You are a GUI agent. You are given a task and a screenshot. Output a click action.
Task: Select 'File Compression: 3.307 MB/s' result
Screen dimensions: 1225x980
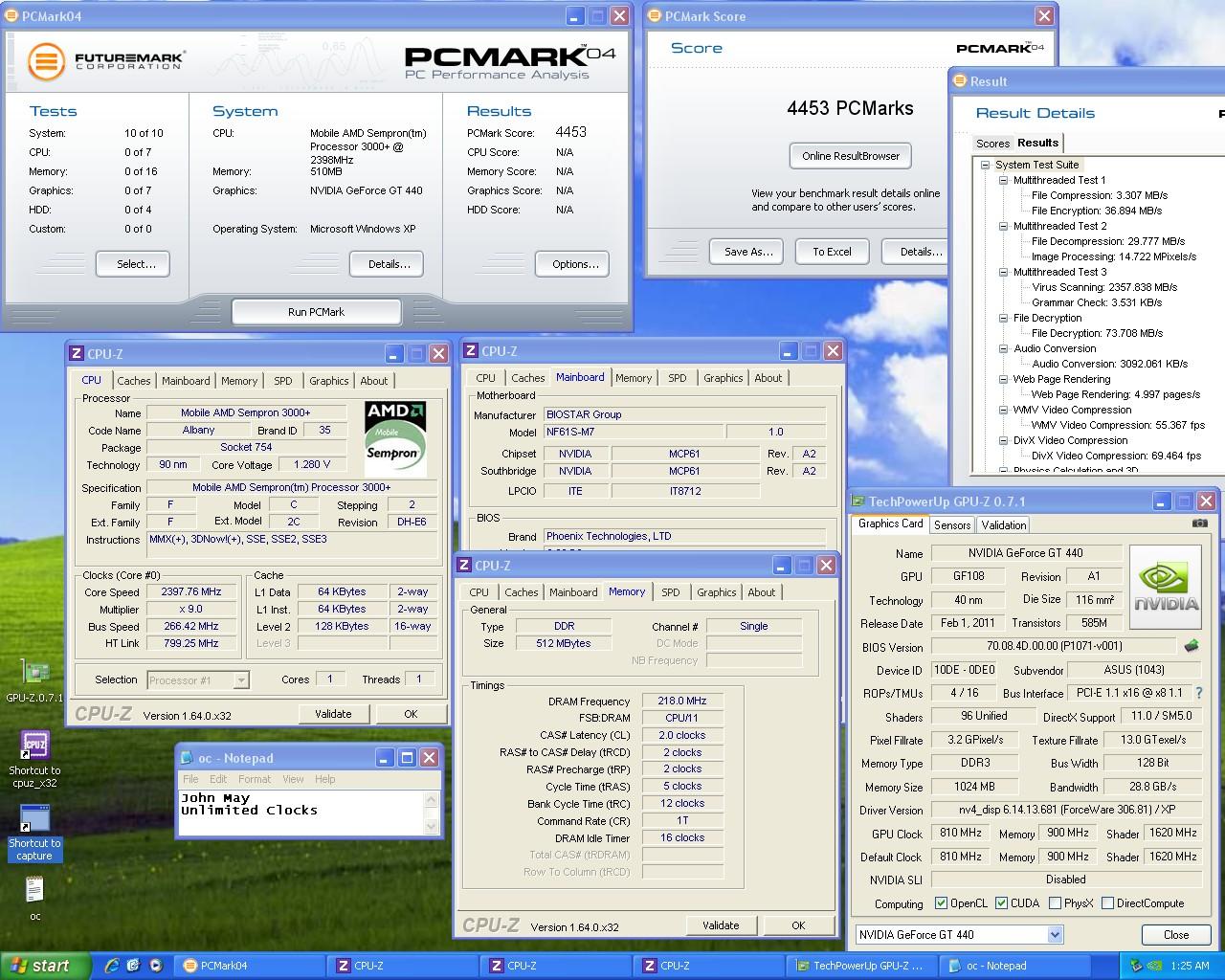1100,195
